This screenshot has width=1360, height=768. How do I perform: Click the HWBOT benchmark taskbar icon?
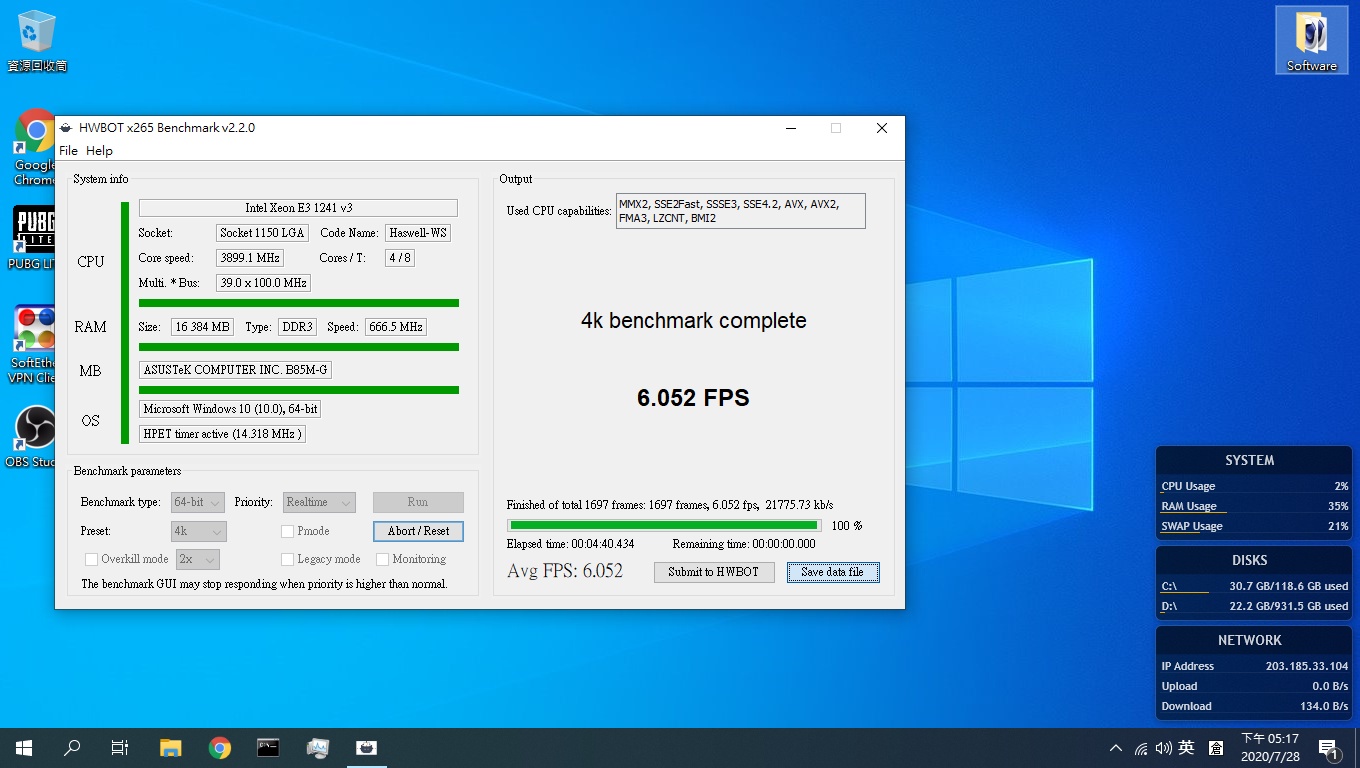(x=367, y=748)
